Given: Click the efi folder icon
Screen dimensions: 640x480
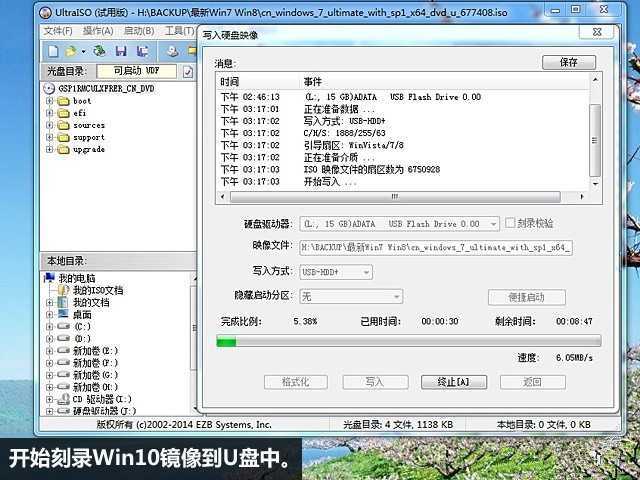Looking at the screenshot, I should 63,113.
